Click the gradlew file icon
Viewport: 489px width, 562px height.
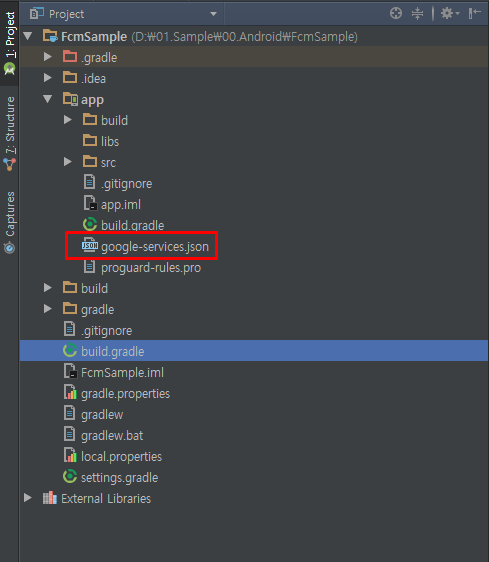(x=69, y=413)
